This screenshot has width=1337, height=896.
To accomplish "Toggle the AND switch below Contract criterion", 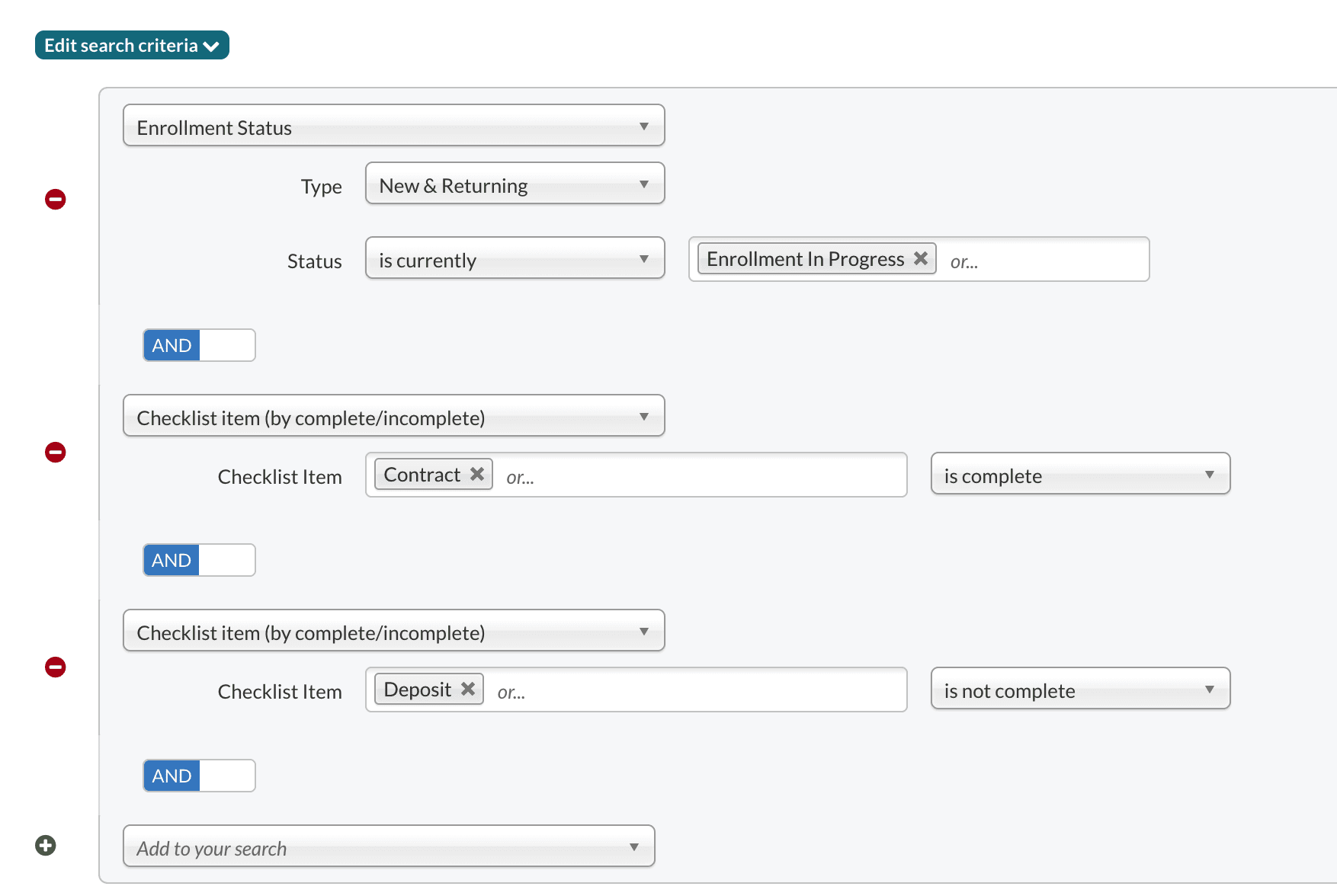I will 199,560.
